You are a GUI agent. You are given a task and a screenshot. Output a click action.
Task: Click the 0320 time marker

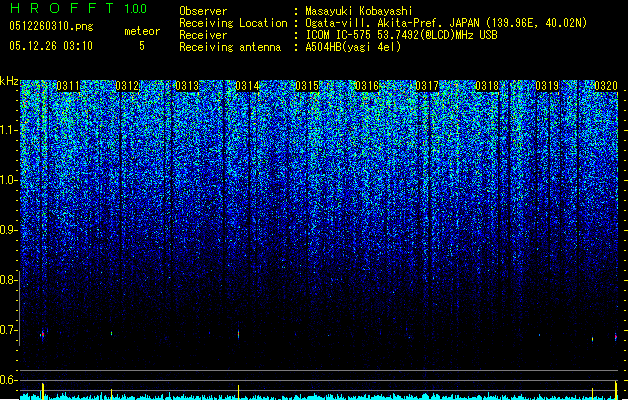[606, 86]
